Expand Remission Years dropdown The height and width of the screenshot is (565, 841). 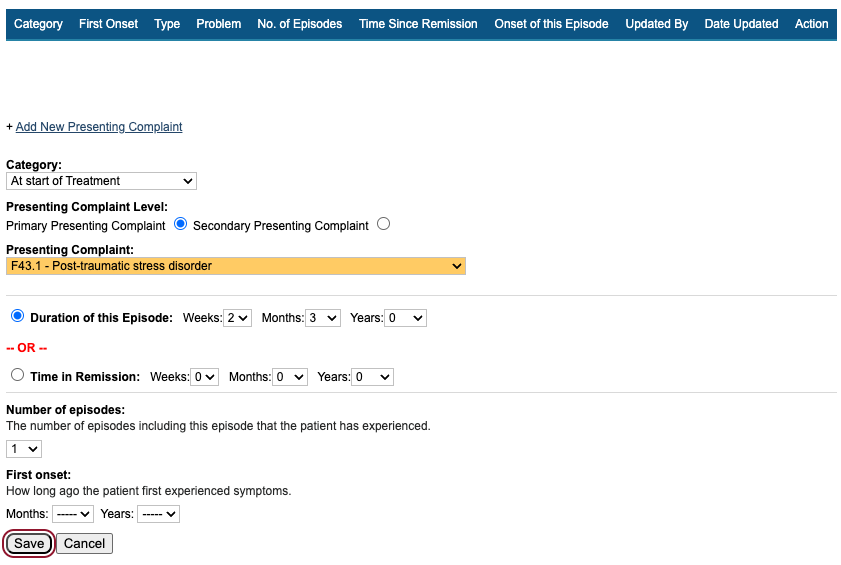pyautogui.click(x=373, y=377)
